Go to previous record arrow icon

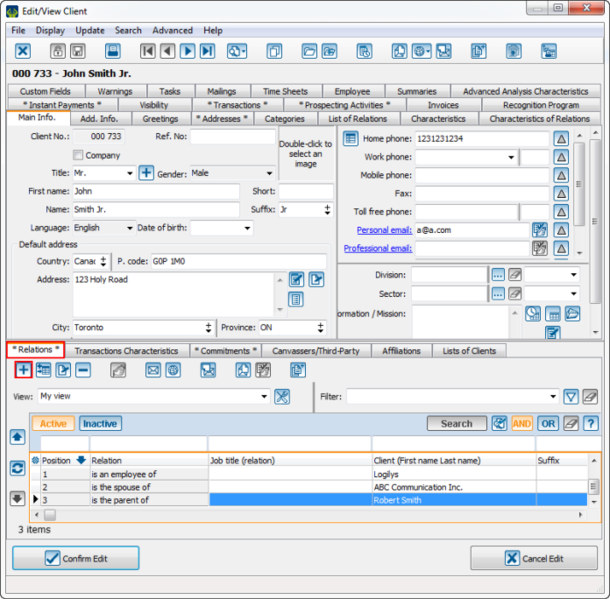point(168,51)
